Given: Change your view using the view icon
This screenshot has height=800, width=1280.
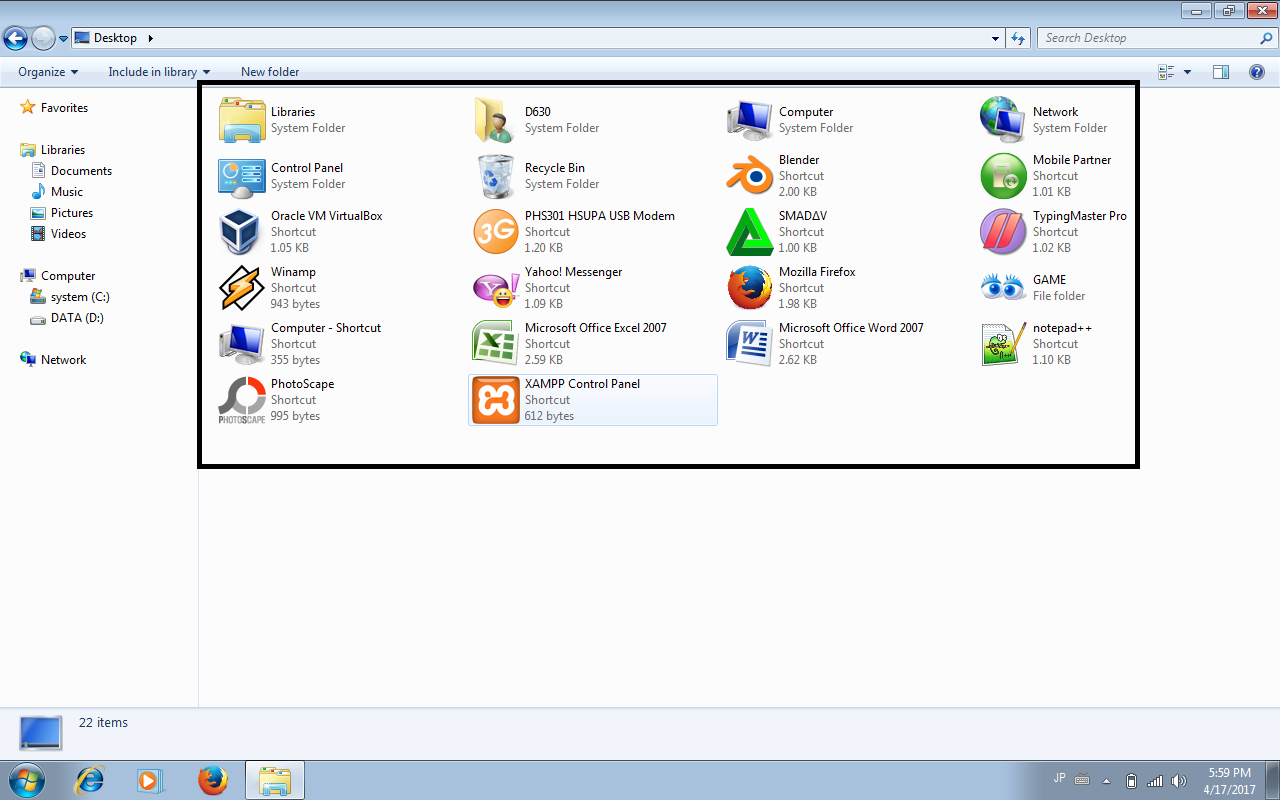Looking at the screenshot, I should pyautogui.click(x=1166, y=72).
